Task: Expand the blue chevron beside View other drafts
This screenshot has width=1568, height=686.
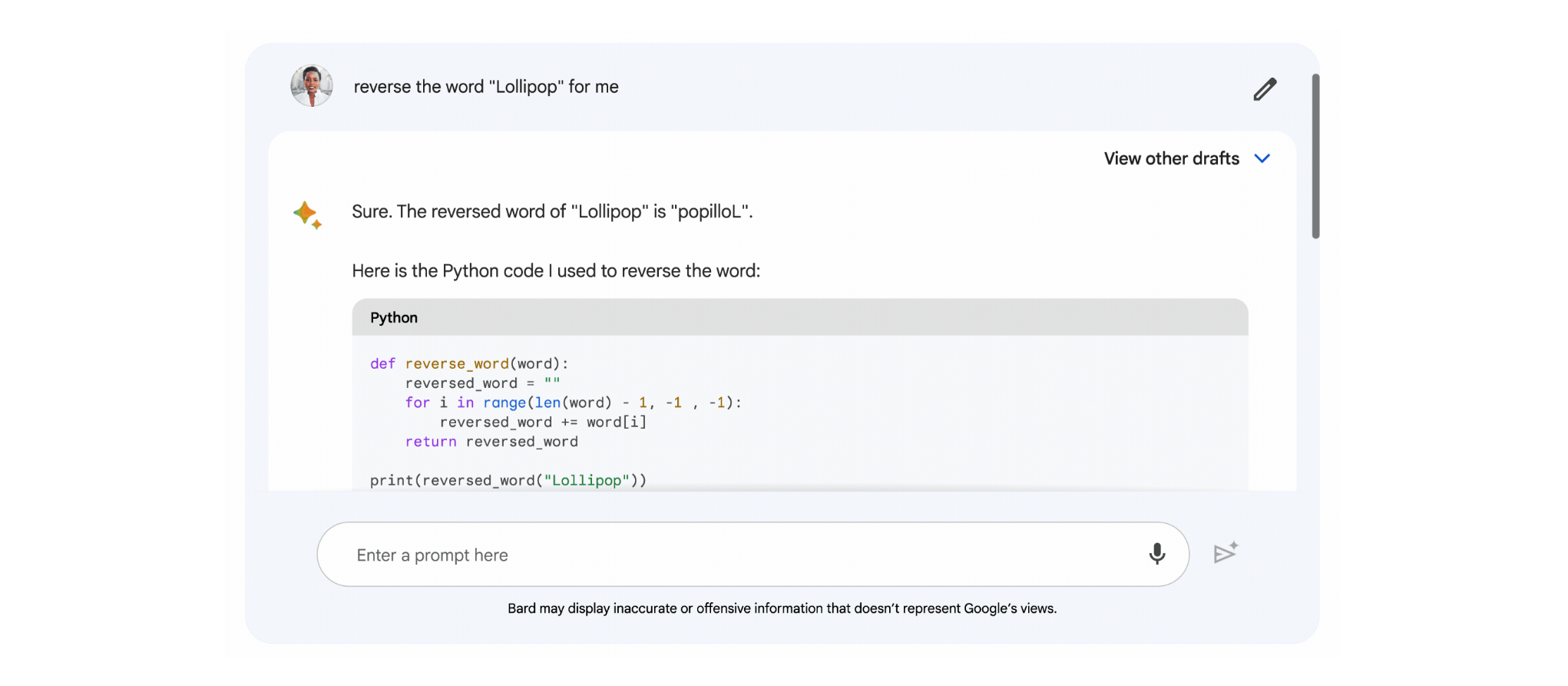Action: click(x=1262, y=159)
